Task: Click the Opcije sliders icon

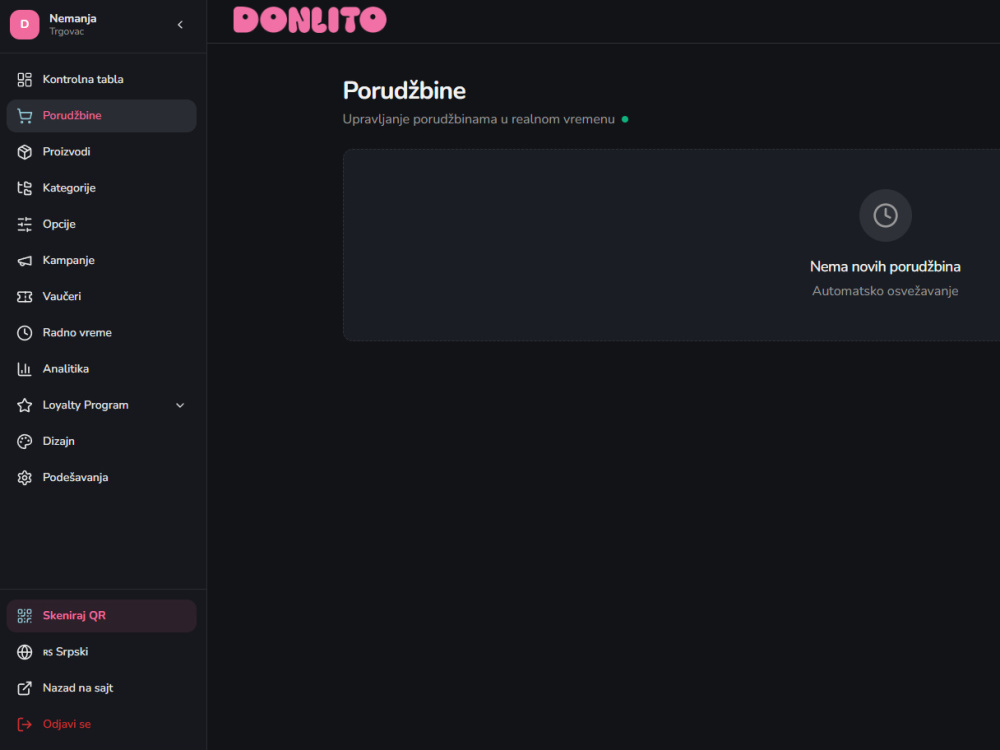Action: pyautogui.click(x=24, y=224)
